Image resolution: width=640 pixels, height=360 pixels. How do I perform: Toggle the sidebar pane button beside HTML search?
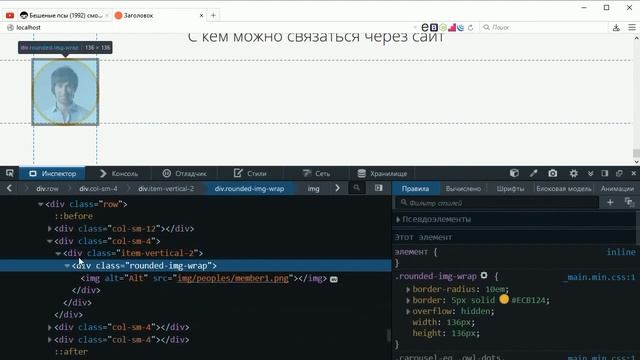[379, 188]
